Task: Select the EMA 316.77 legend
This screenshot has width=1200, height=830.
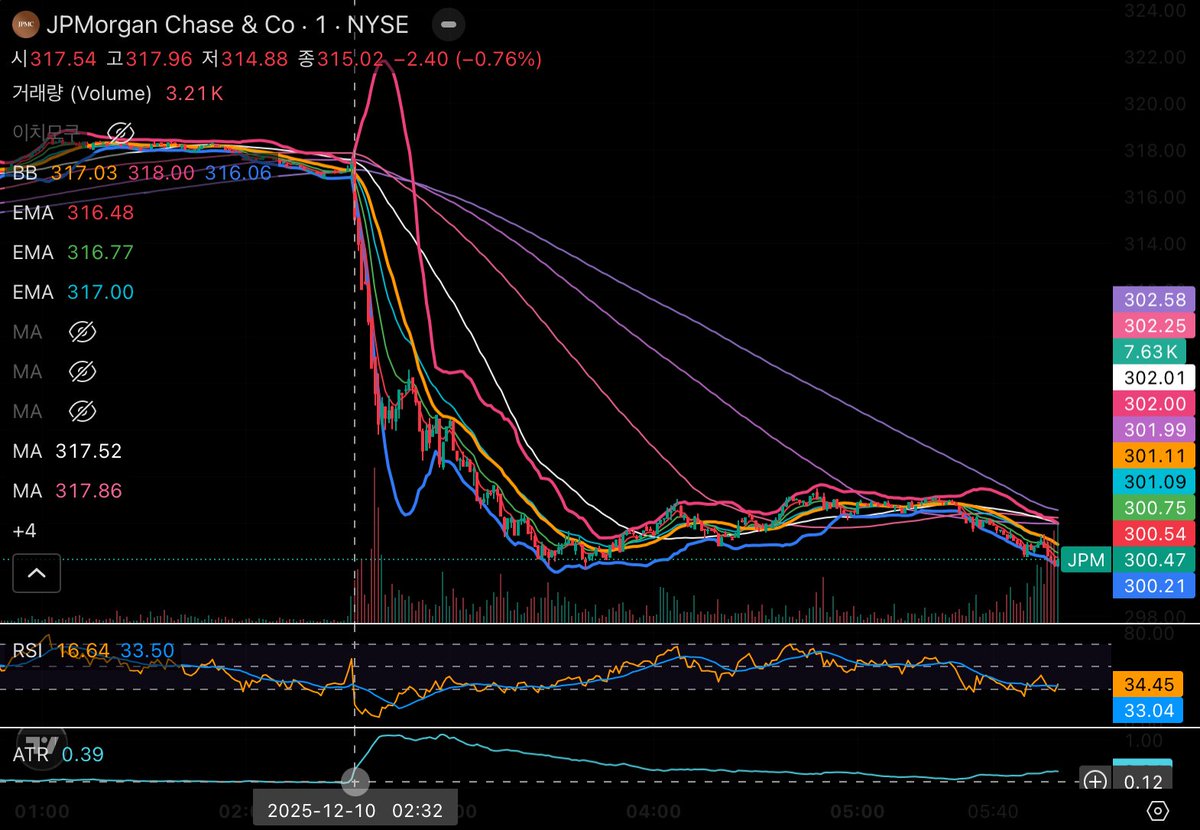Action: (x=72, y=253)
